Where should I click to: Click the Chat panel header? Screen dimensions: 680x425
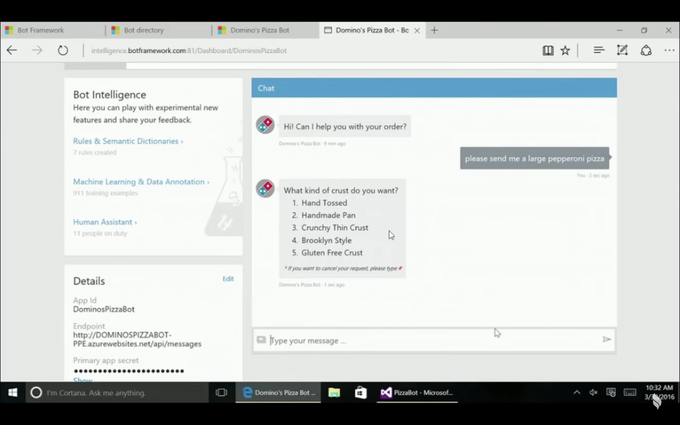pos(434,88)
